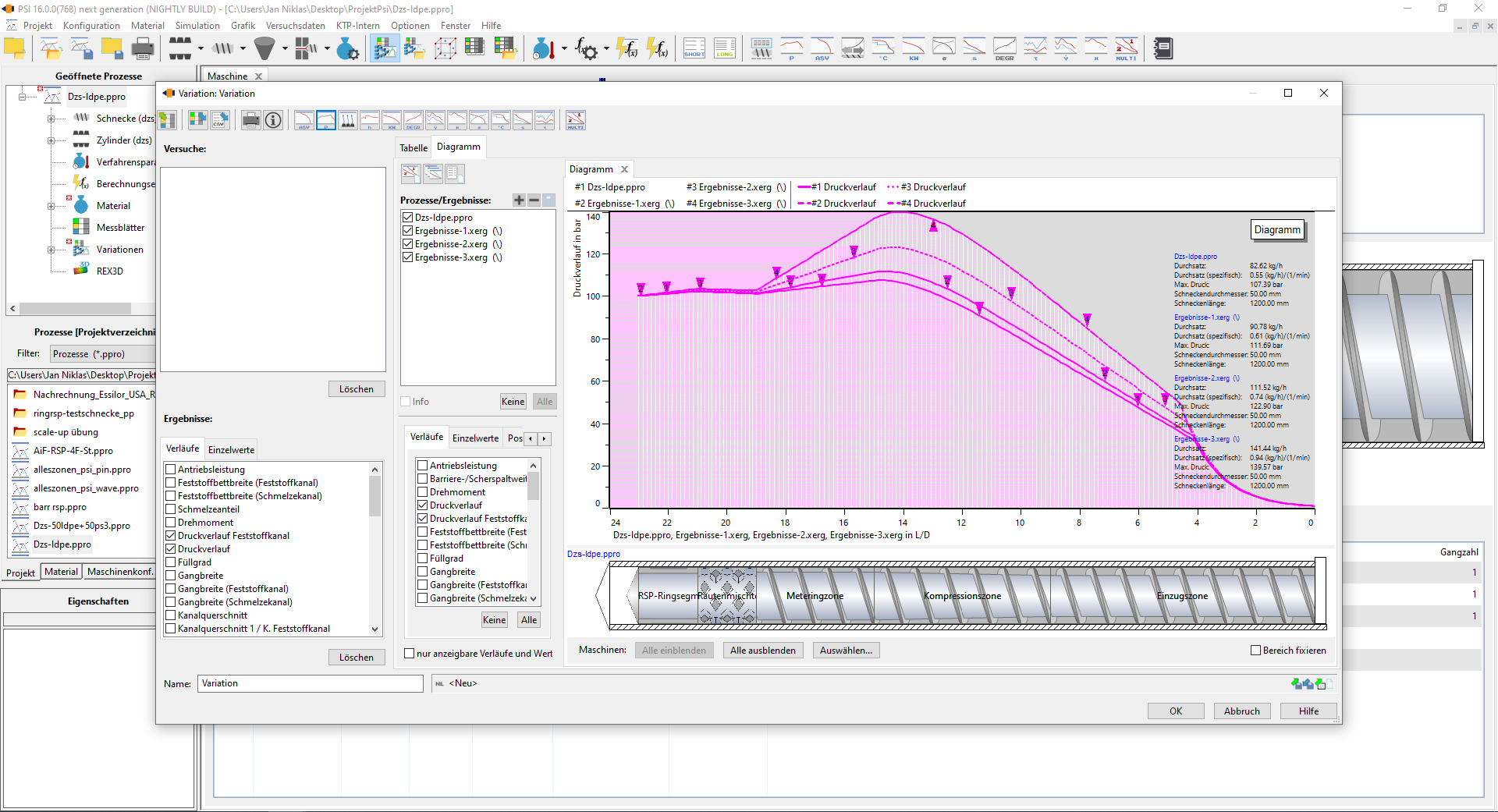Select the MULTI diagram icon in the variation toolbar

[576, 120]
